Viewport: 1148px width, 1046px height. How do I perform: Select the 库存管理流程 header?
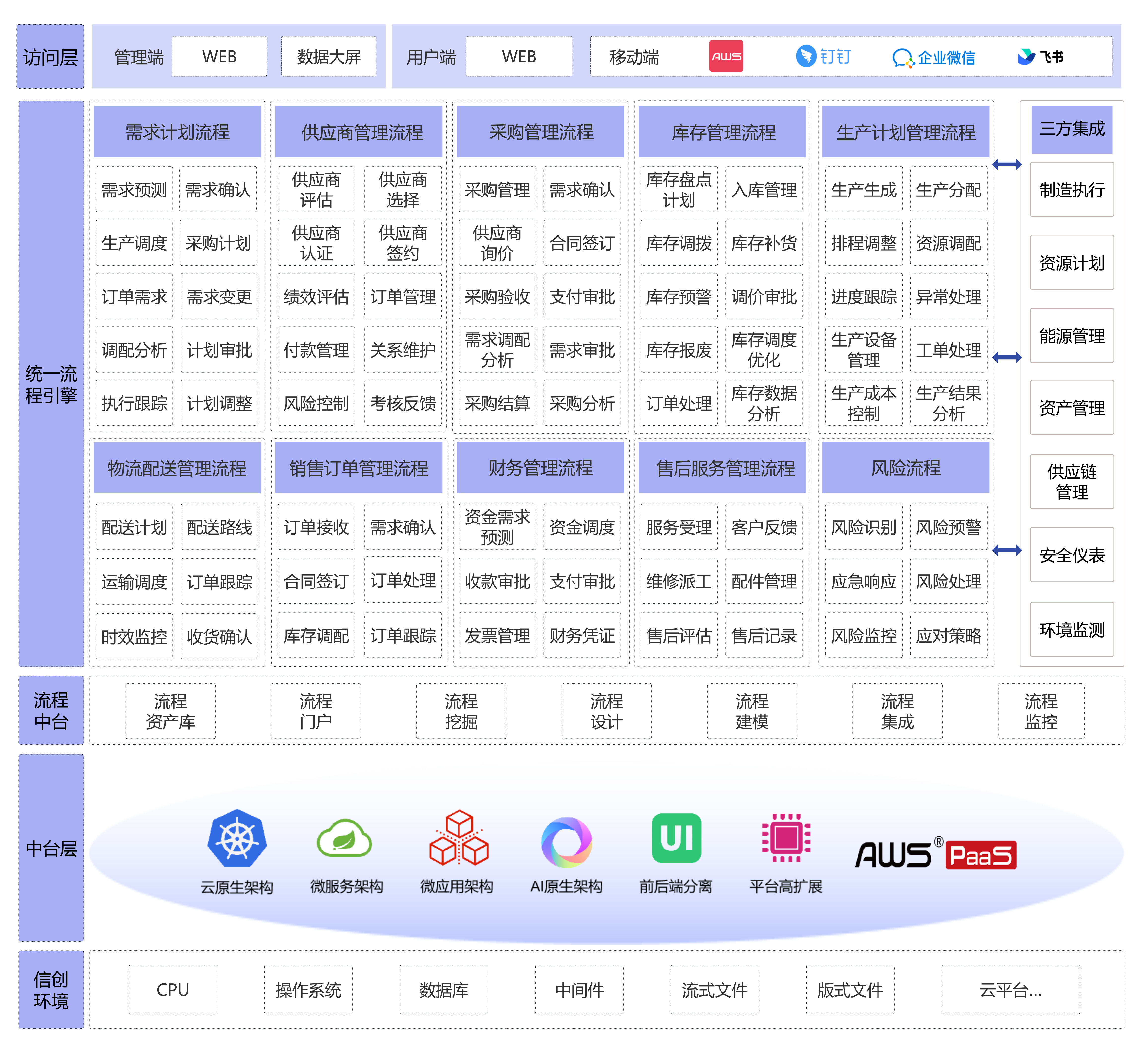(x=722, y=132)
